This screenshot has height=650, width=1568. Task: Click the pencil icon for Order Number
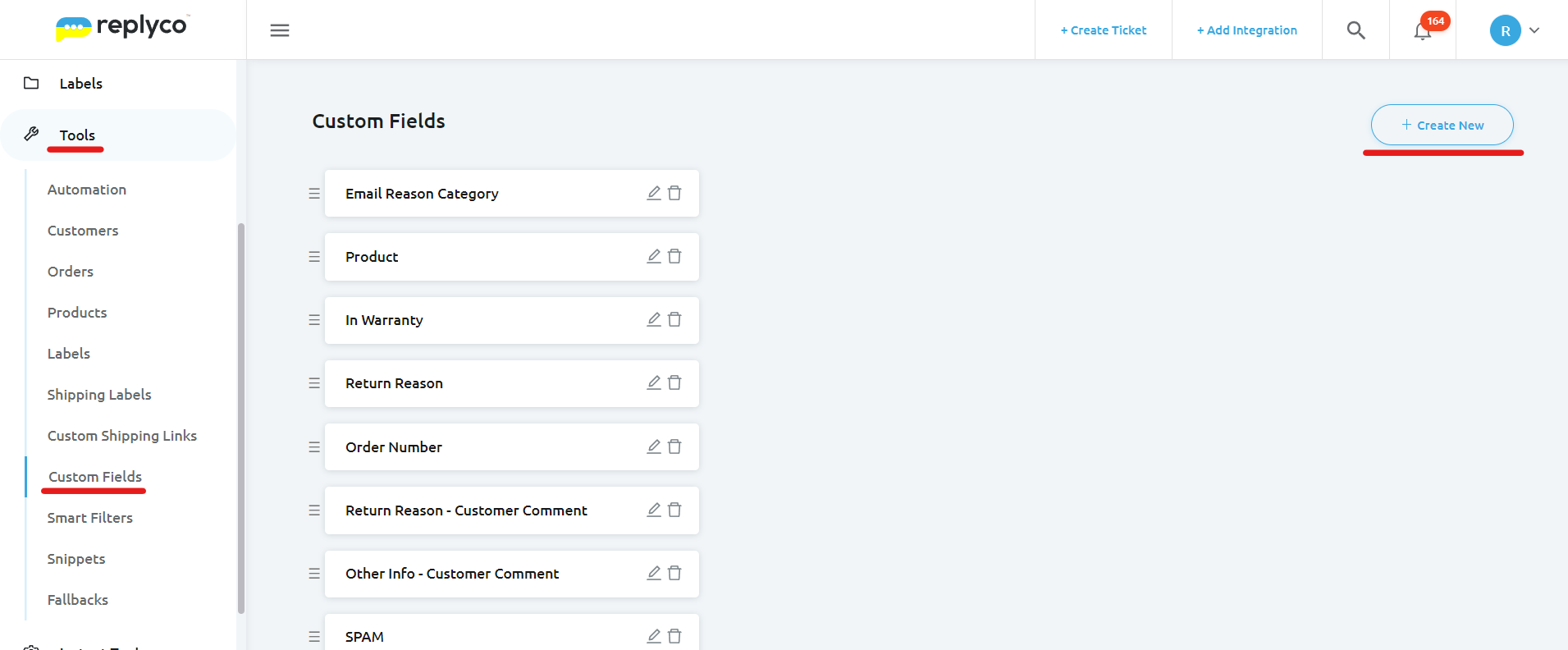[x=654, y=446]
